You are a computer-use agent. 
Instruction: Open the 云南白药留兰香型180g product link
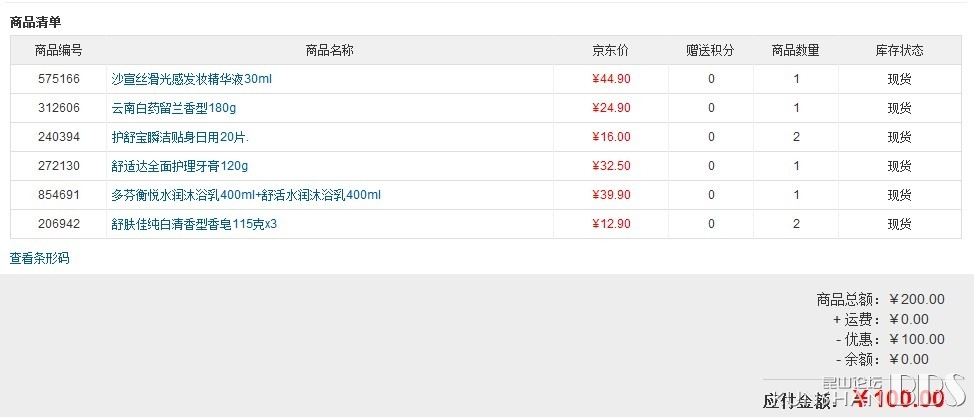click(x=174, y=108)
